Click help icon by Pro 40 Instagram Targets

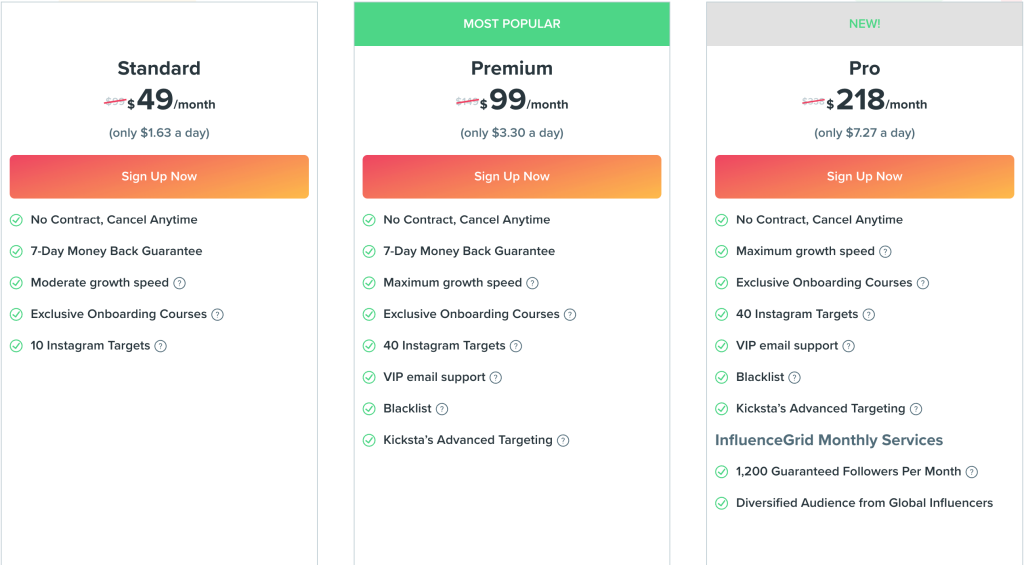[x=869, y=314]
